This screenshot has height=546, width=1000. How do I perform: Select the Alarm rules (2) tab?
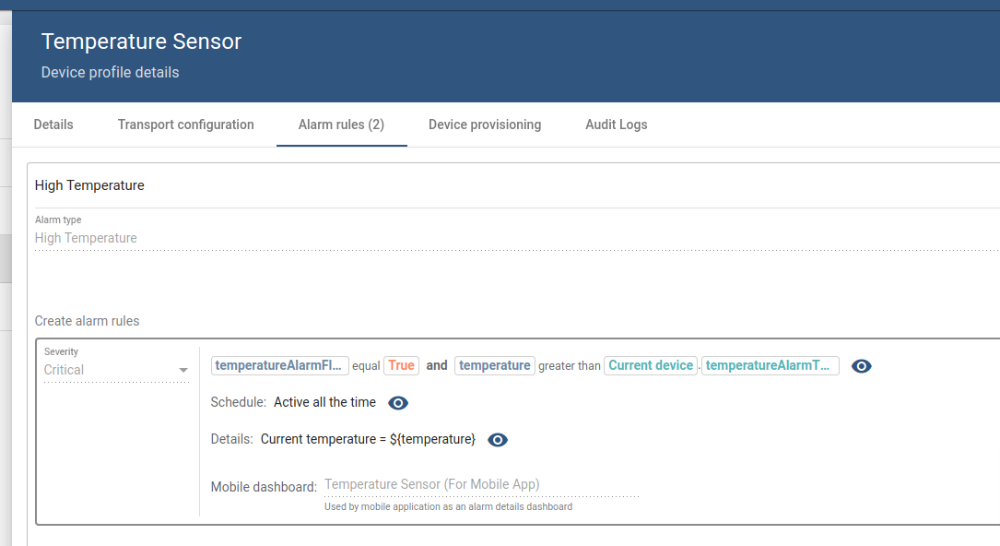(341, 125)
